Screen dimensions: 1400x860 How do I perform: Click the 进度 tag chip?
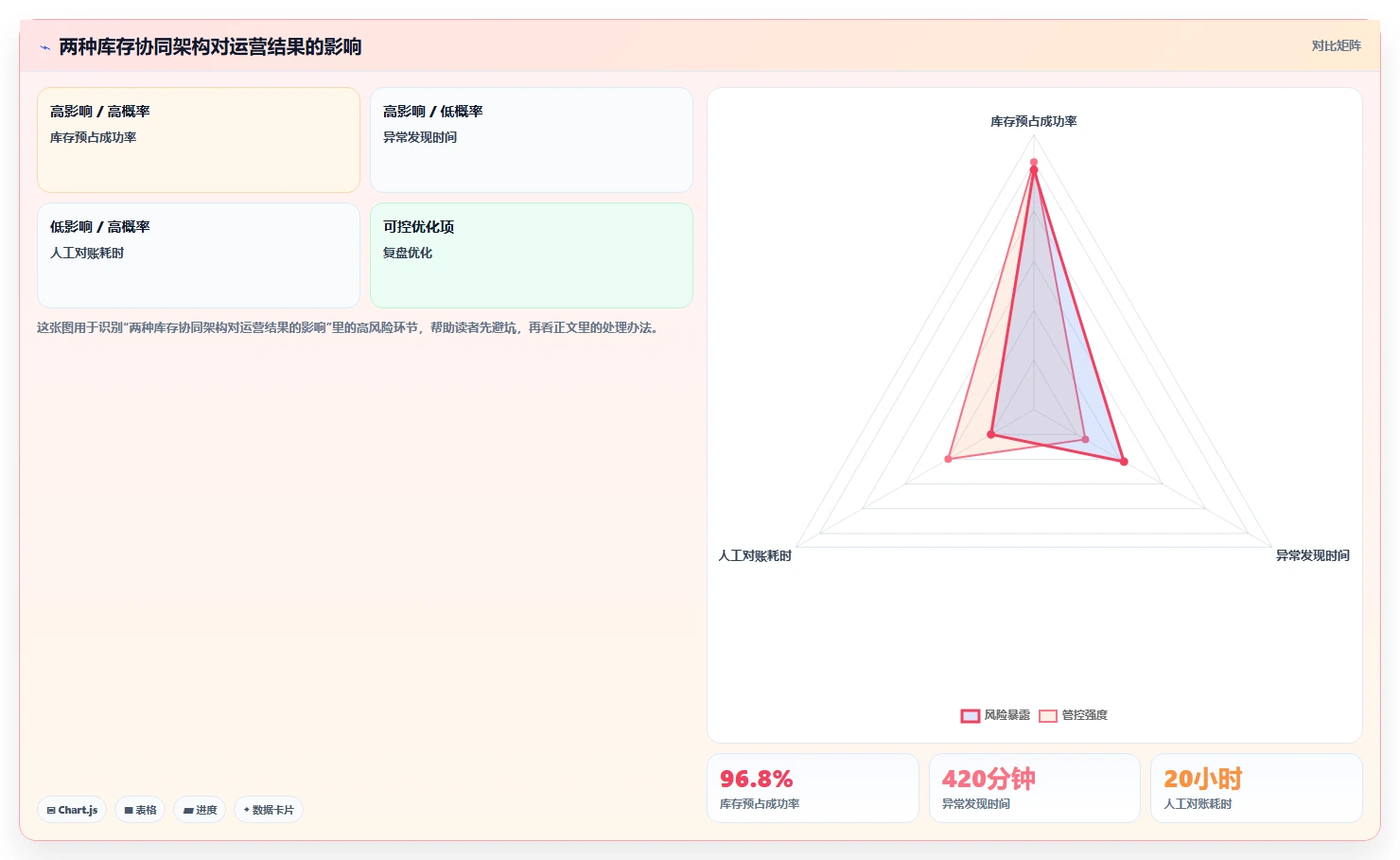200,810
